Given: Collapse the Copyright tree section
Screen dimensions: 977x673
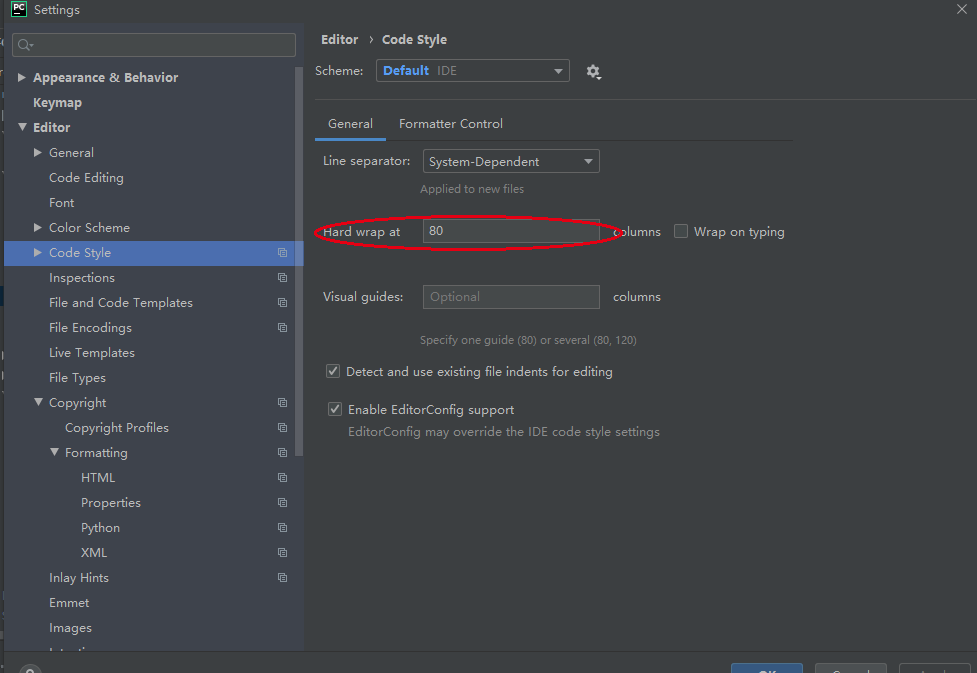Looking at the screenshot, I should tap(38, 402).
